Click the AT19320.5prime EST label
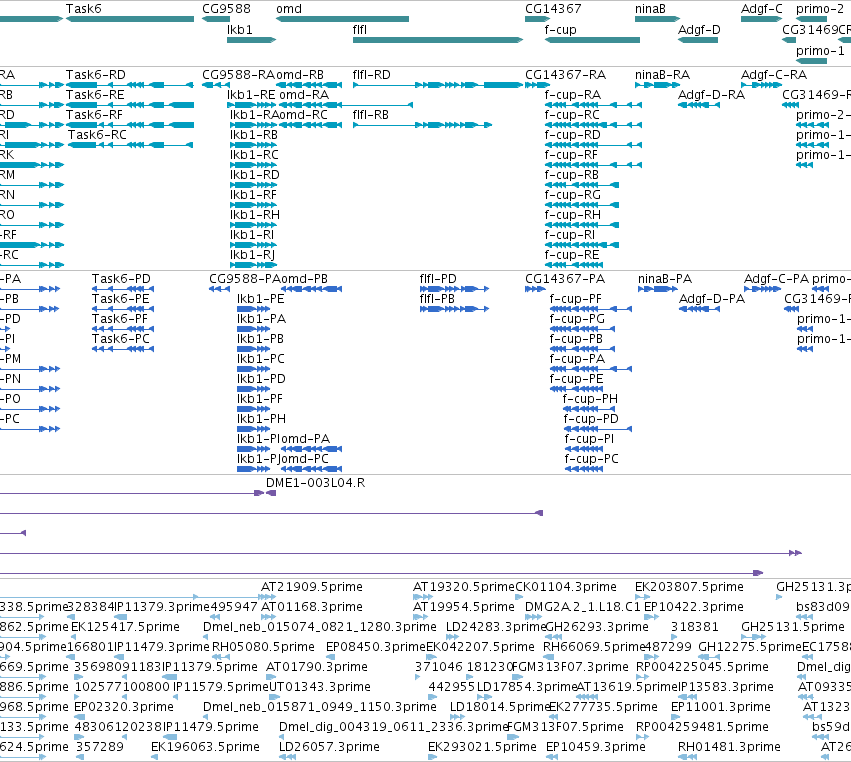 coord(463,587)
